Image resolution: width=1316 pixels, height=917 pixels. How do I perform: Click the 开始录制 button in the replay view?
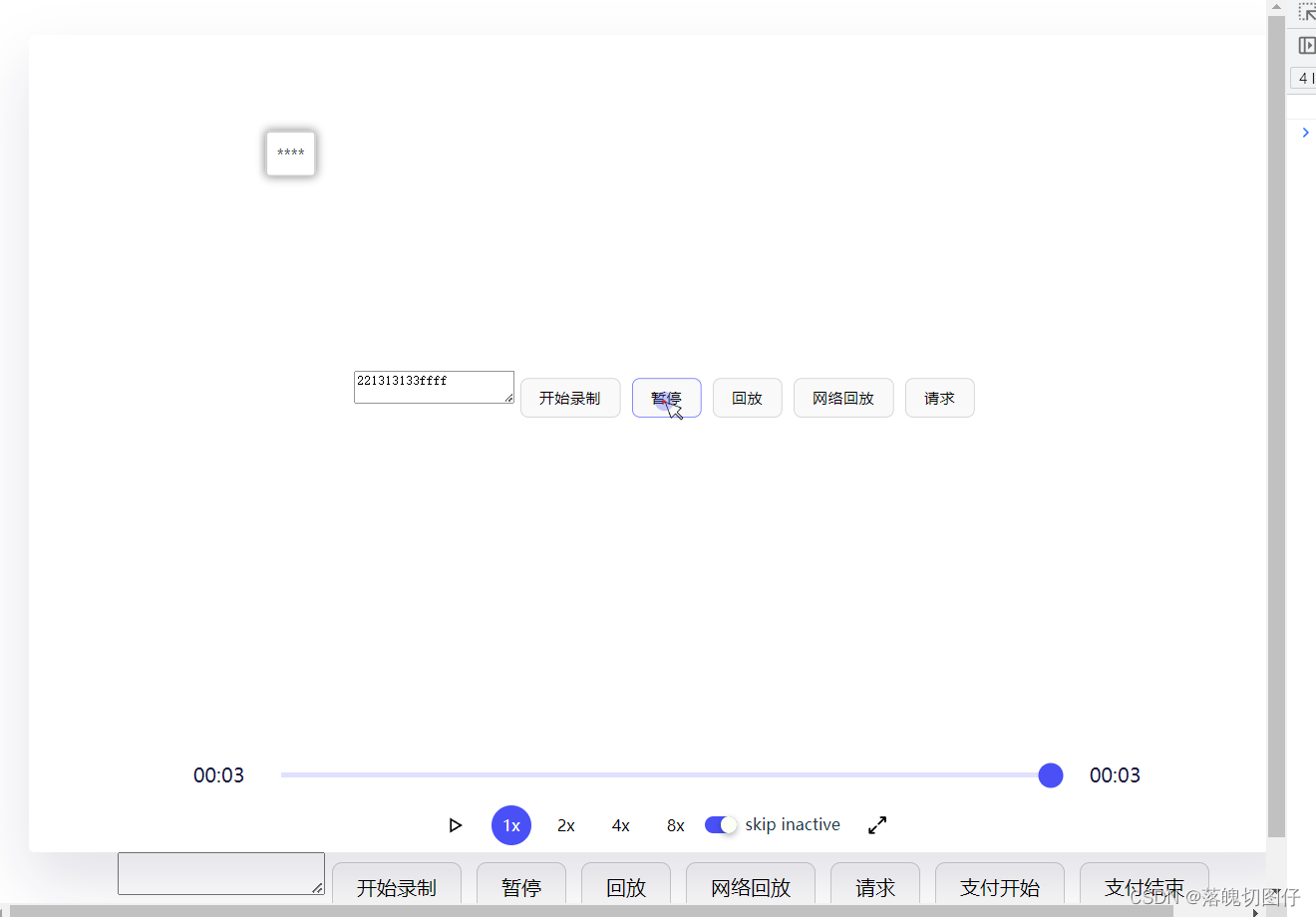click(569, 398)
